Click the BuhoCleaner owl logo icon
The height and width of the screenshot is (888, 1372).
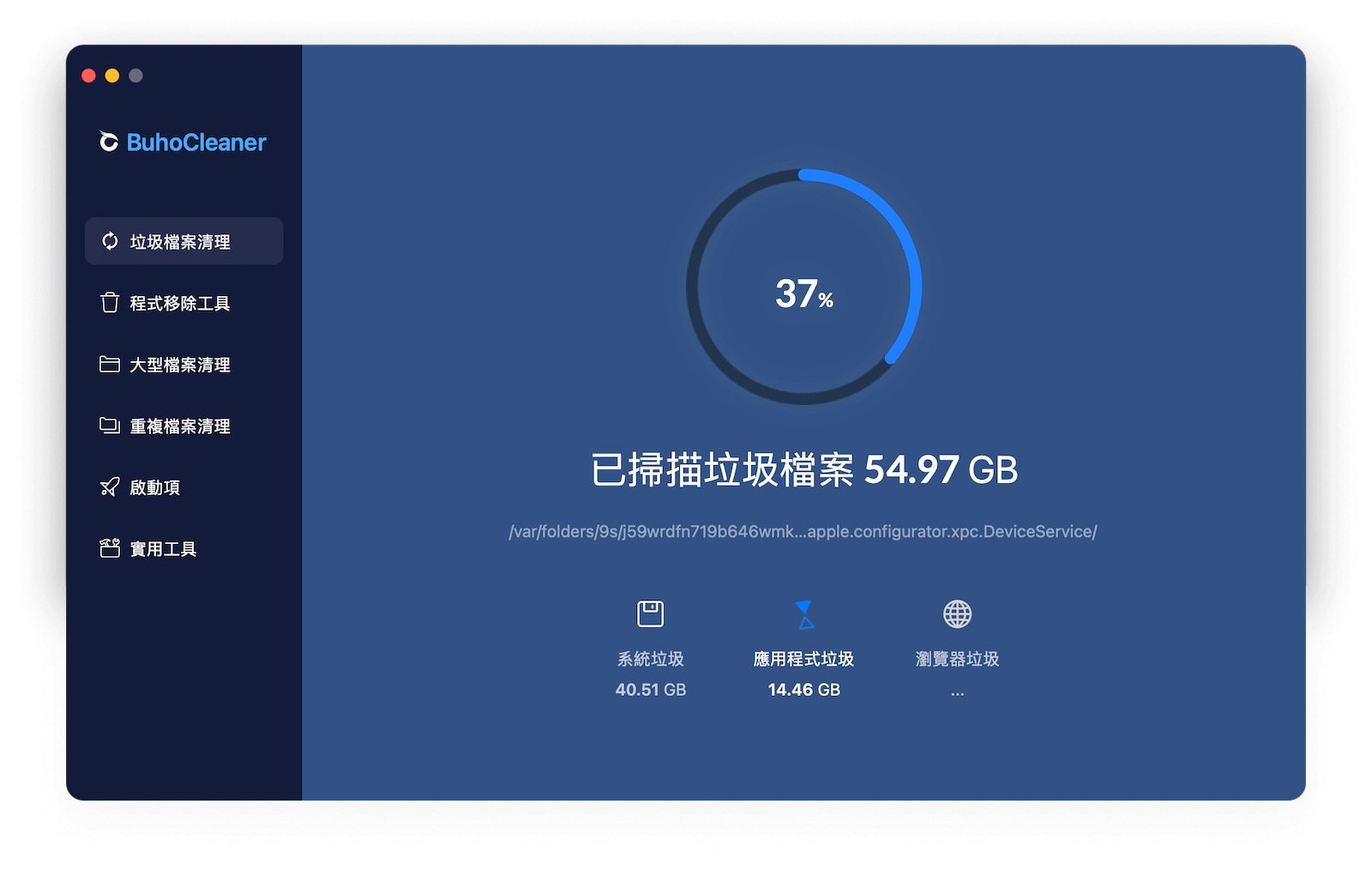pyautogui.click(x=108, y=142)
